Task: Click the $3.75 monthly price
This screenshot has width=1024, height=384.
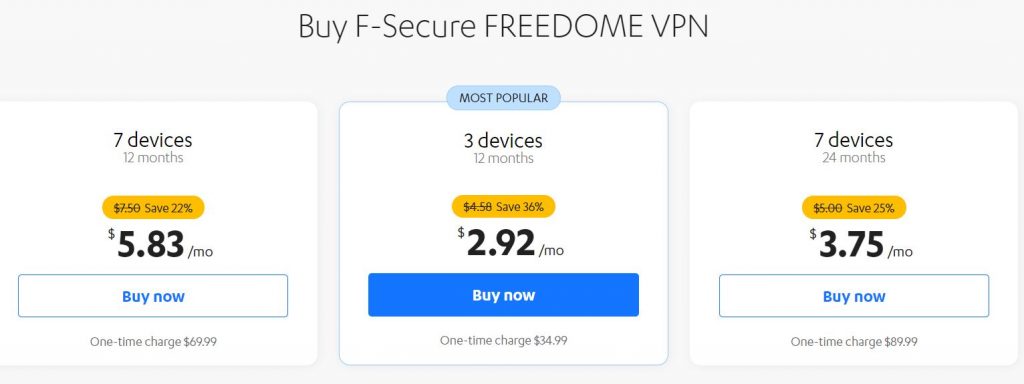Action: pyautogui.click(x=861, y=245)
